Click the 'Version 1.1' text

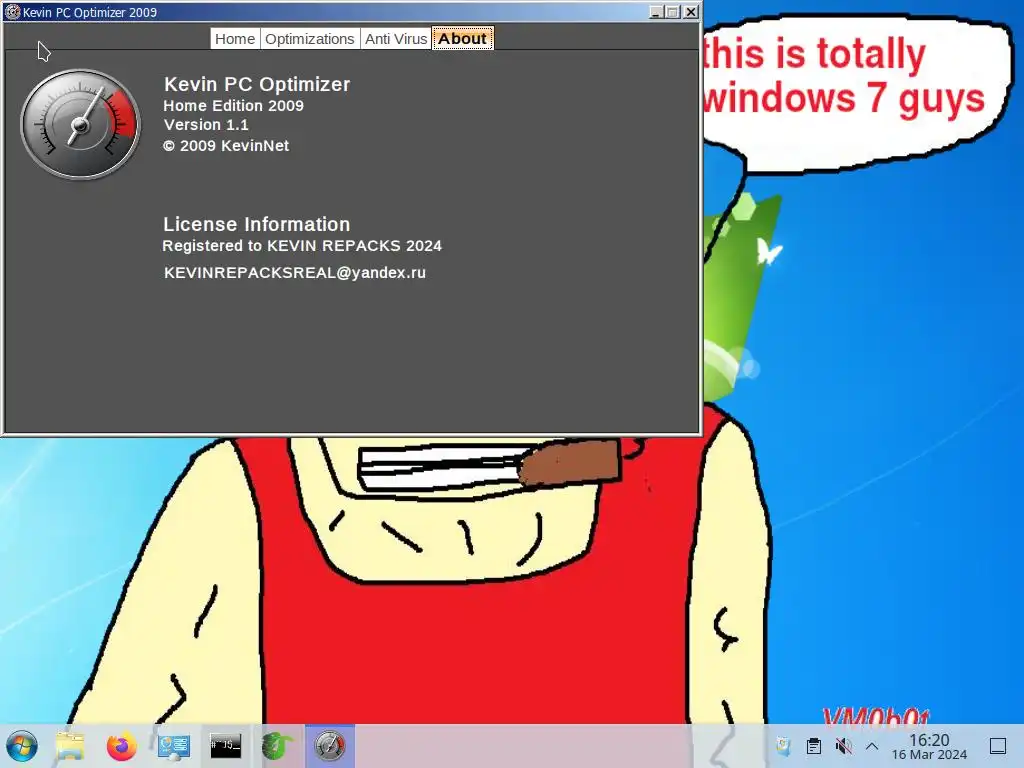pyautogui.click(x=206, y=125)
